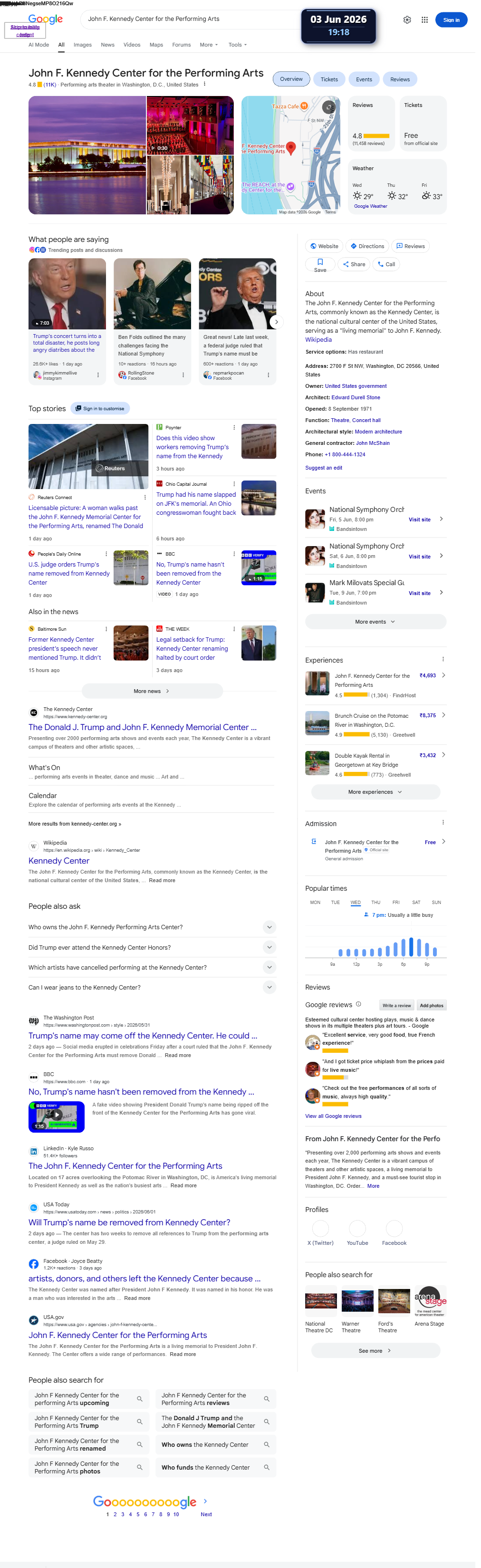This screenshot has width=481, height=1568.
Task: Open options for repmarkpocan post
Action: [269, 375]
